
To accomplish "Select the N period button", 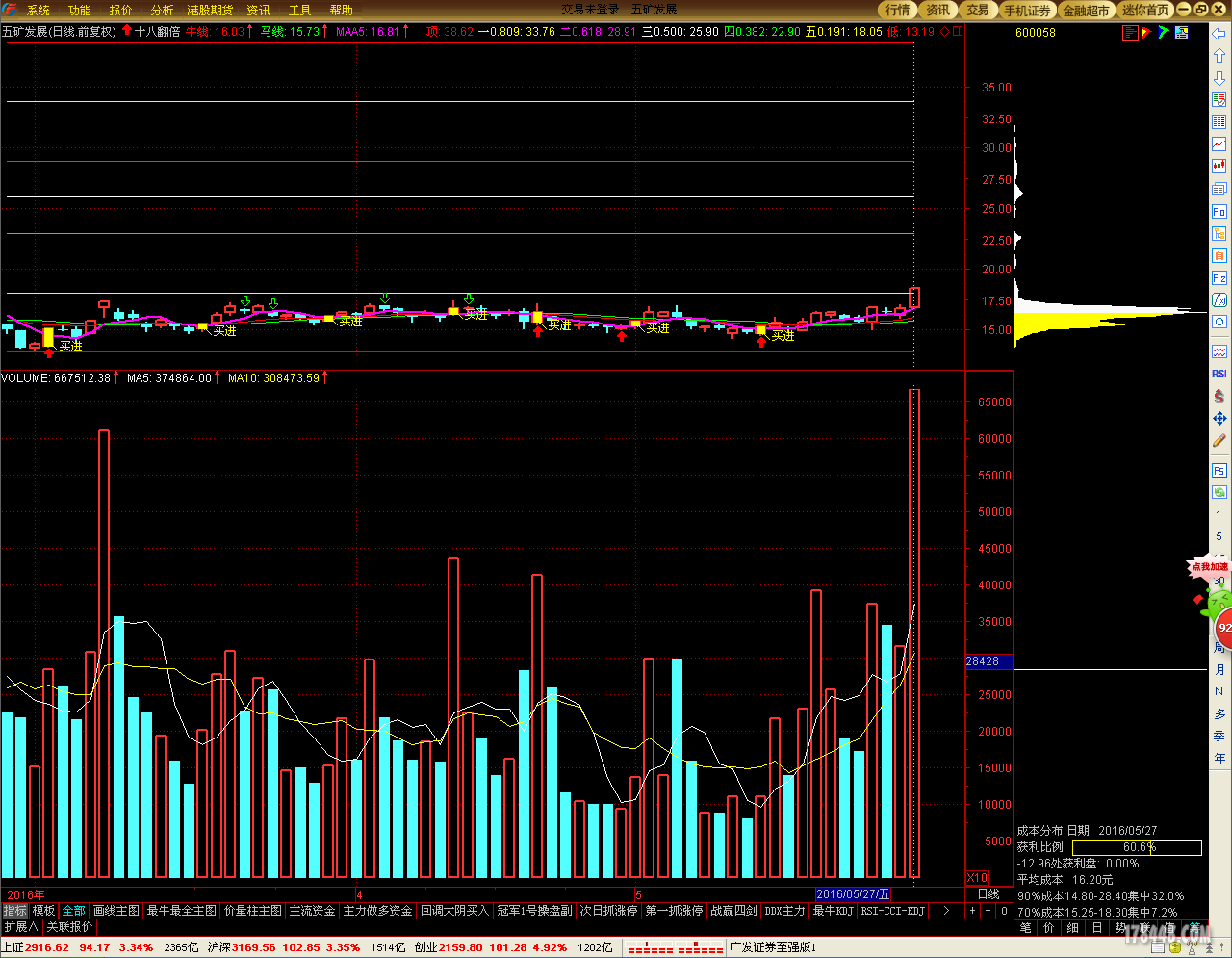I will [1219, 691].
